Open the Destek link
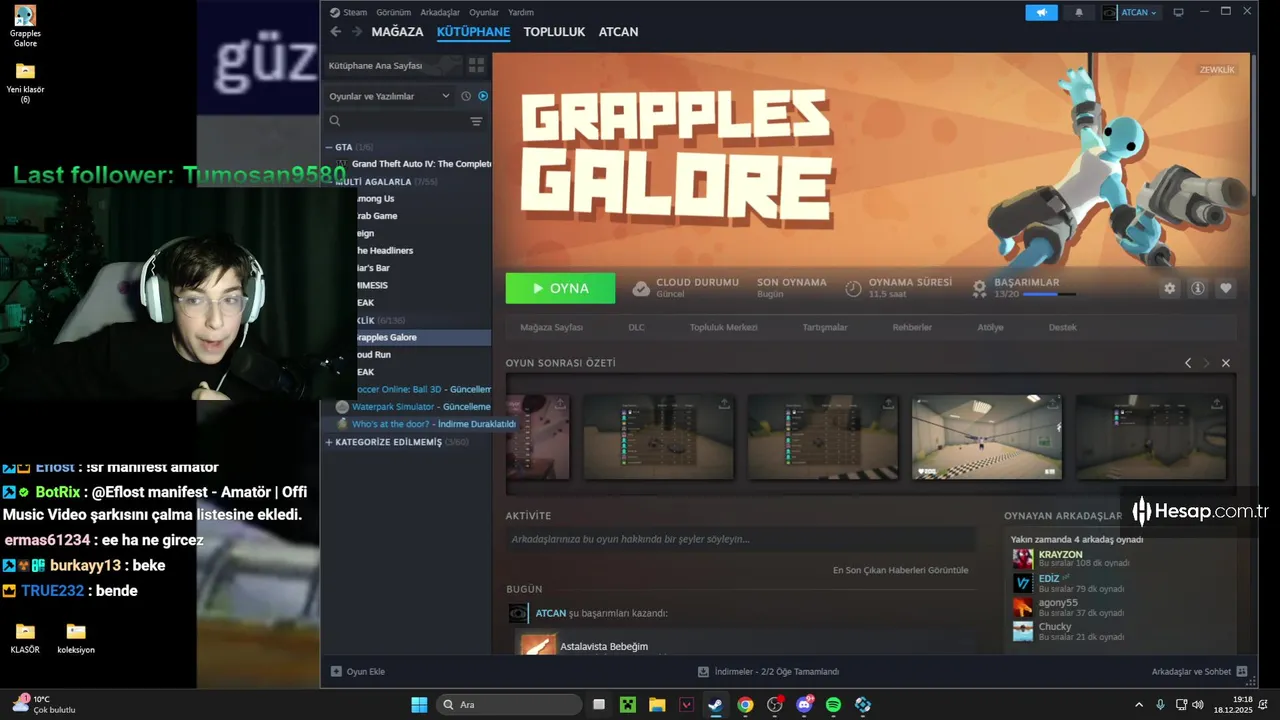This screenshot has height=720, width=1280. point(1063,327)
